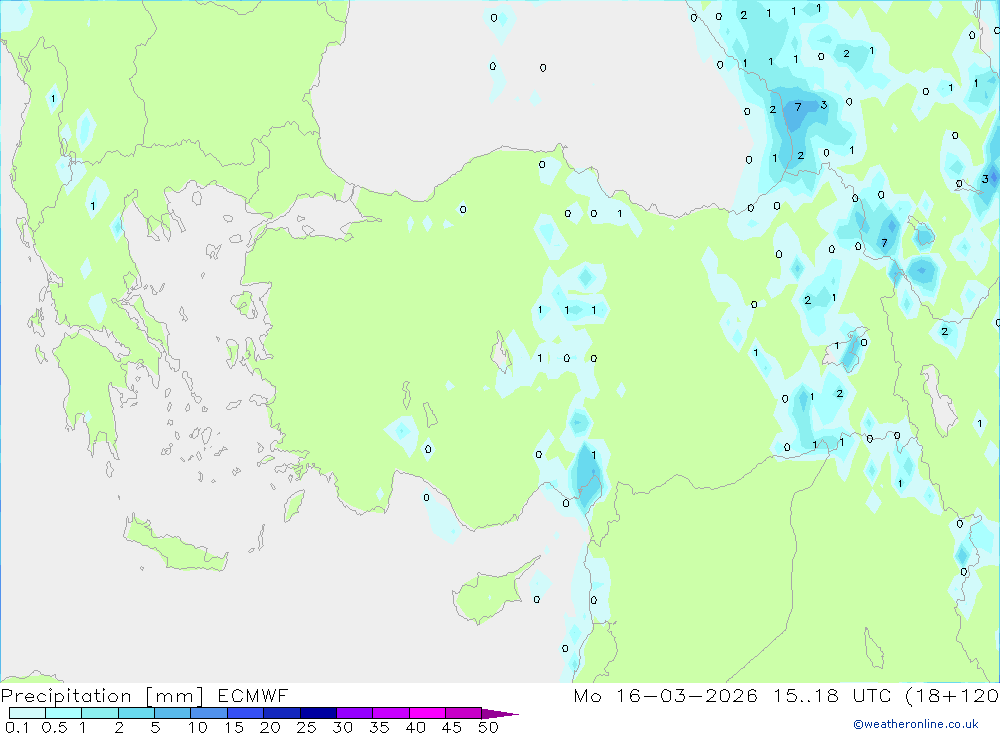Click the "0.1" legend scale label

point(17,727)
